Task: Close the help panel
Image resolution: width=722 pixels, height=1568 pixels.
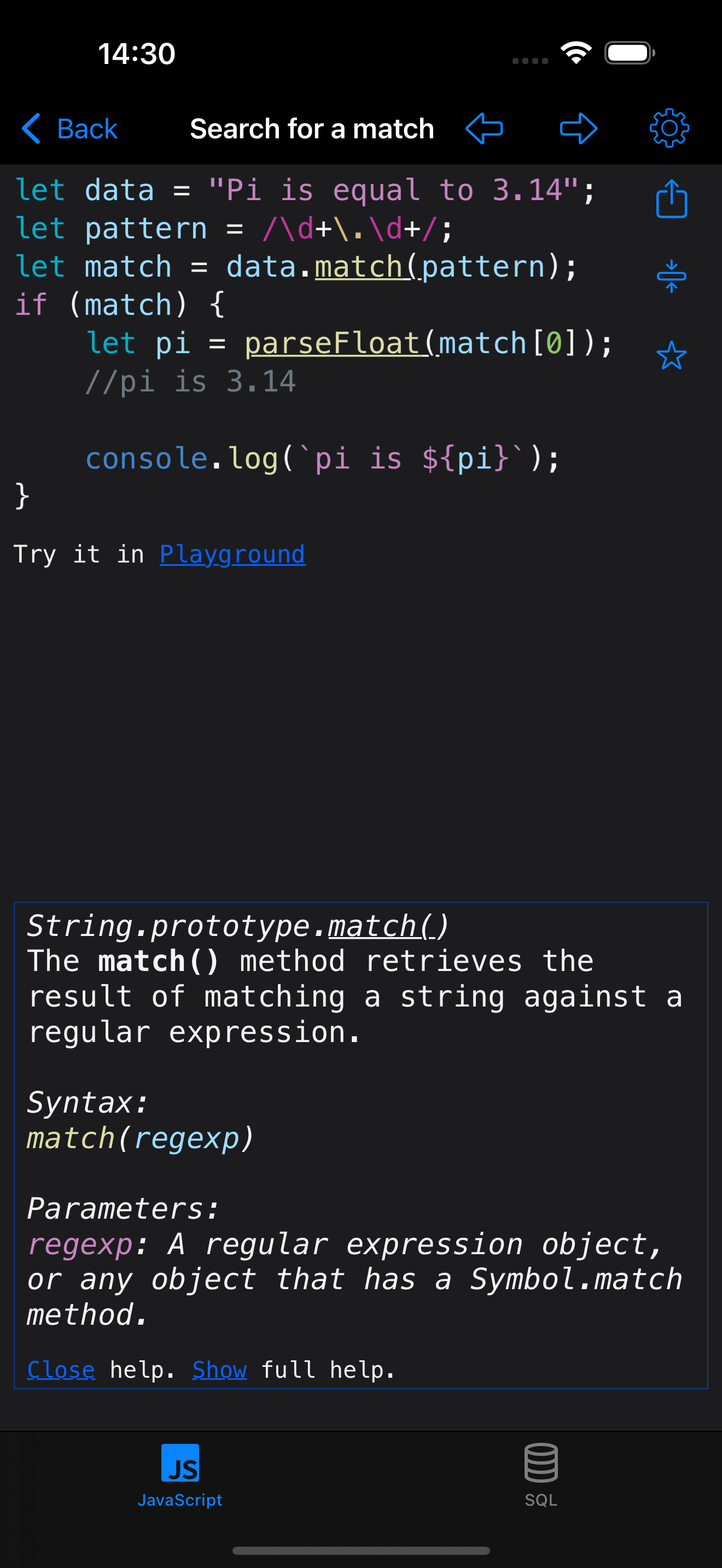Action: coord(60,1369)
